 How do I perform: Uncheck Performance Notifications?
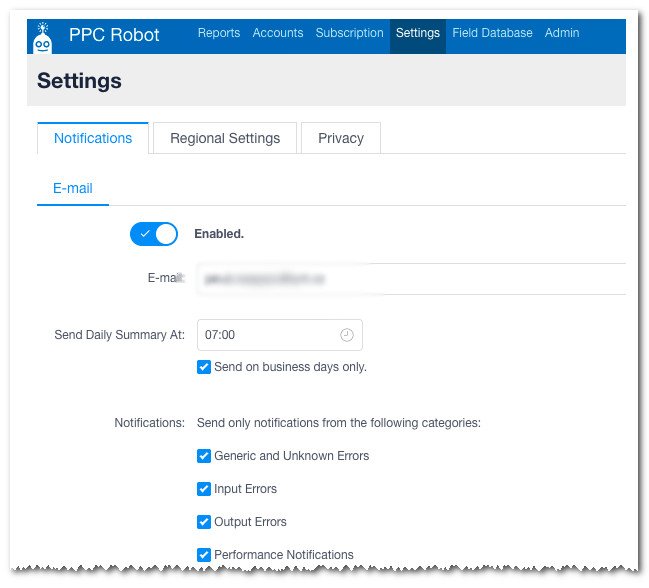pos(204,555)
